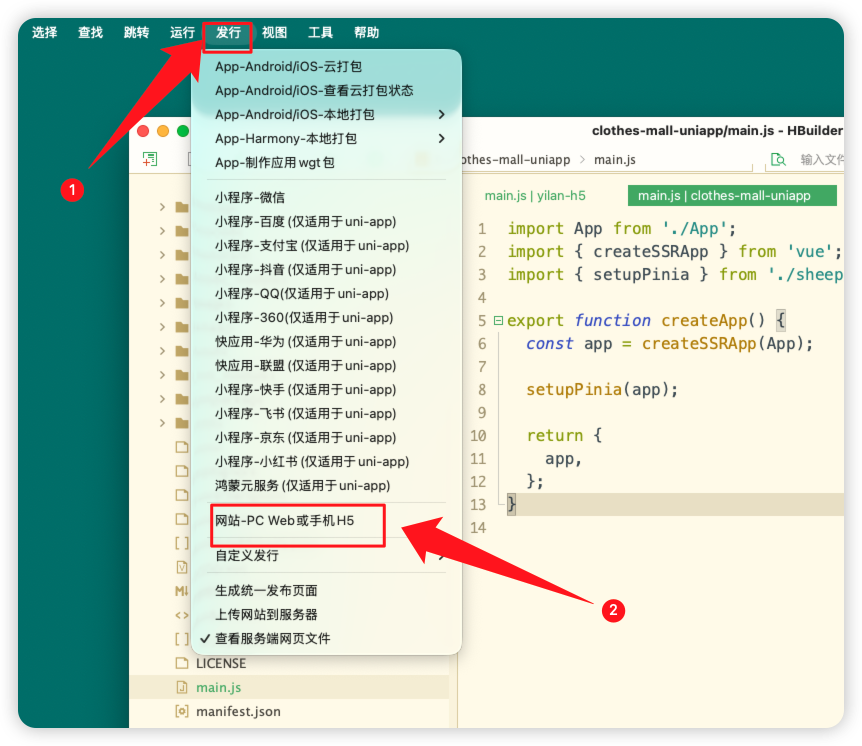This screenshot has width=862, height=746.
Task: Click the main.js file icon in tree
Action: 181,687
